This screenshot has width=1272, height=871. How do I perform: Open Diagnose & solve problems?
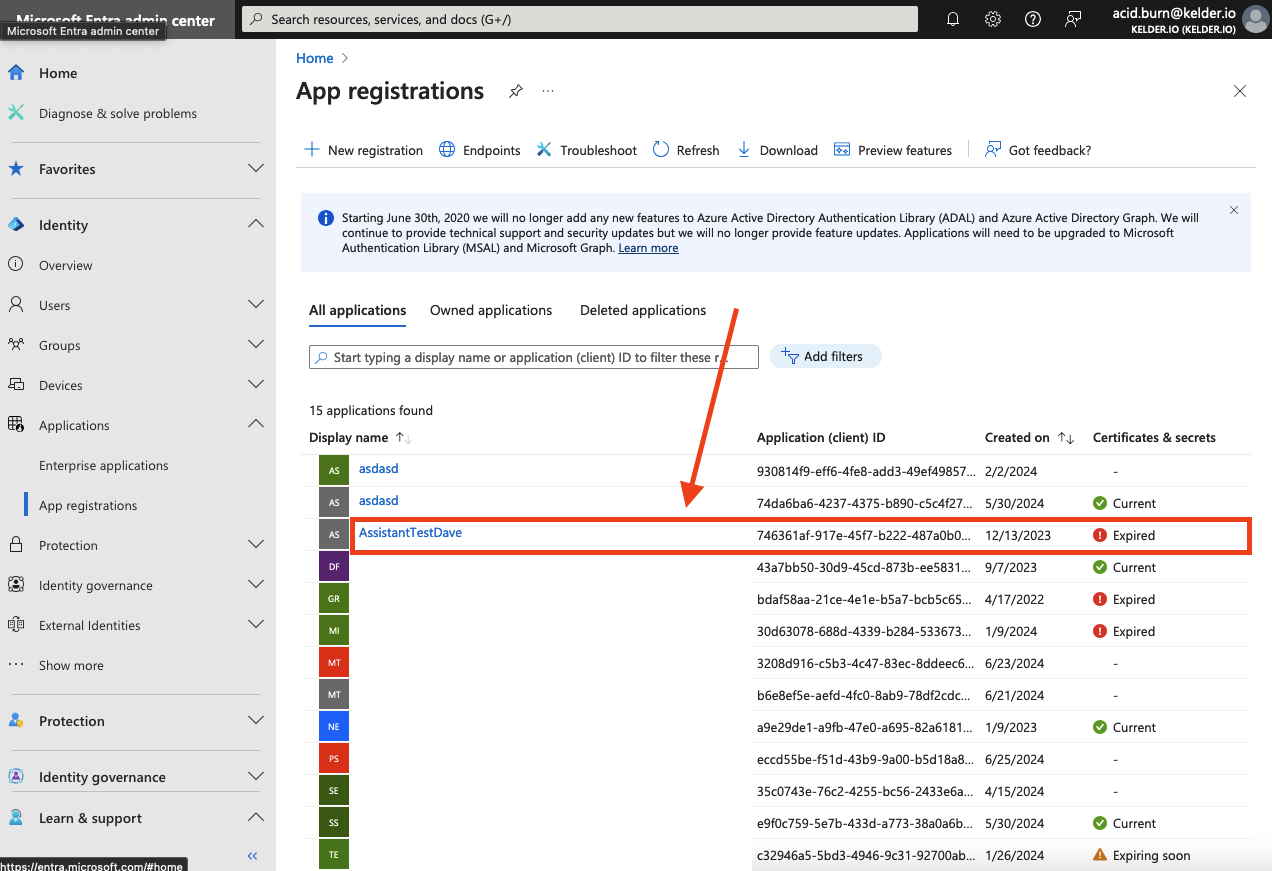pyautogui.click(x=118, y=113)
